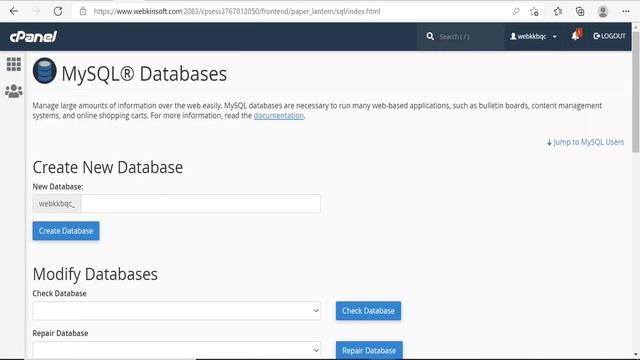
Task: Click the New Database name field
Action: tap(201, 203)
